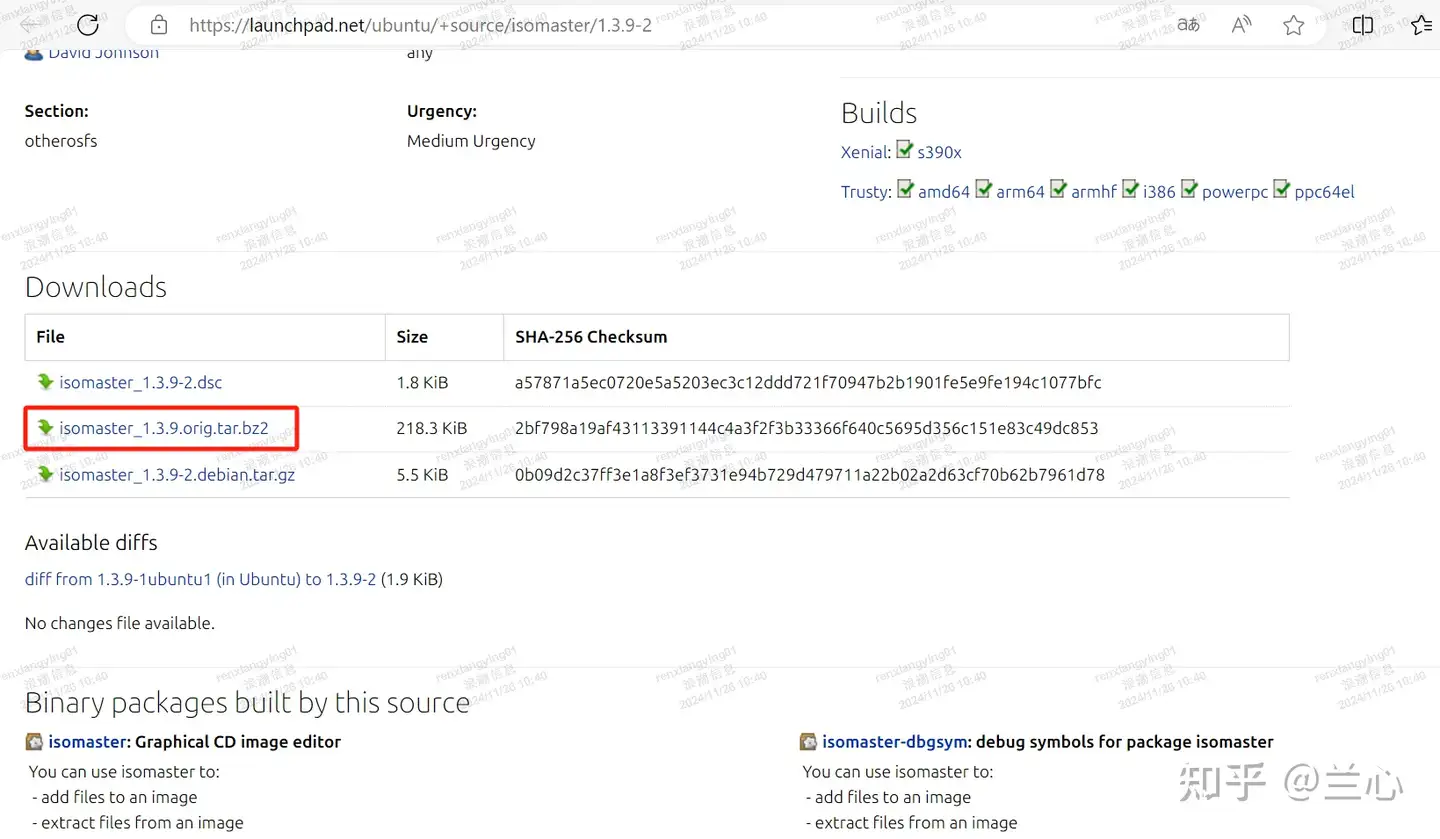This screenshot has height=839, width=1440.
Task: Click the package icon beside isomaster-dbgsym
Action: pyautogui.click(x=808, y=742)
